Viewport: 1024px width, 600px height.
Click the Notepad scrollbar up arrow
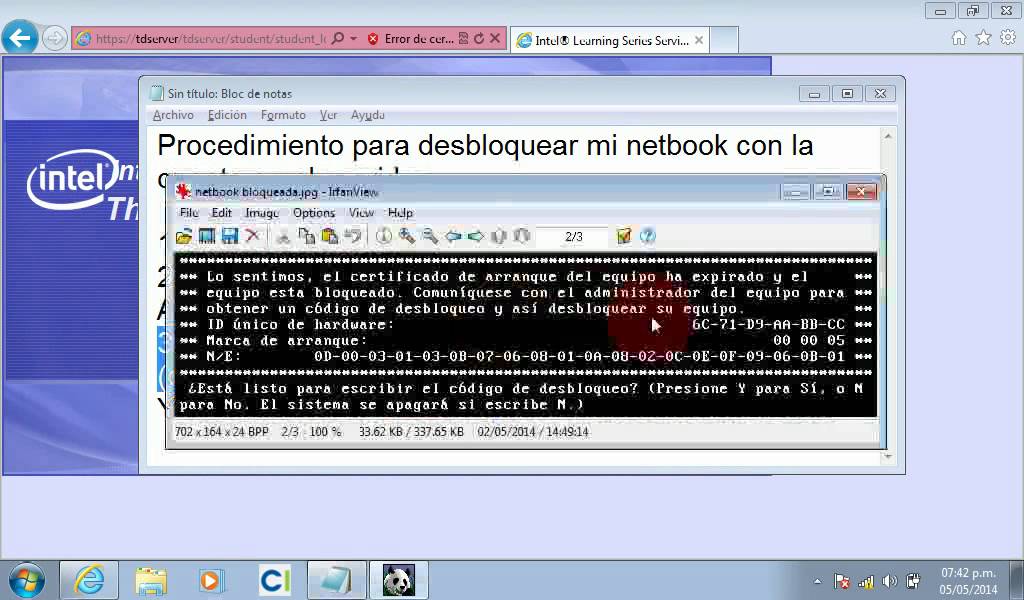click(888, 136)
